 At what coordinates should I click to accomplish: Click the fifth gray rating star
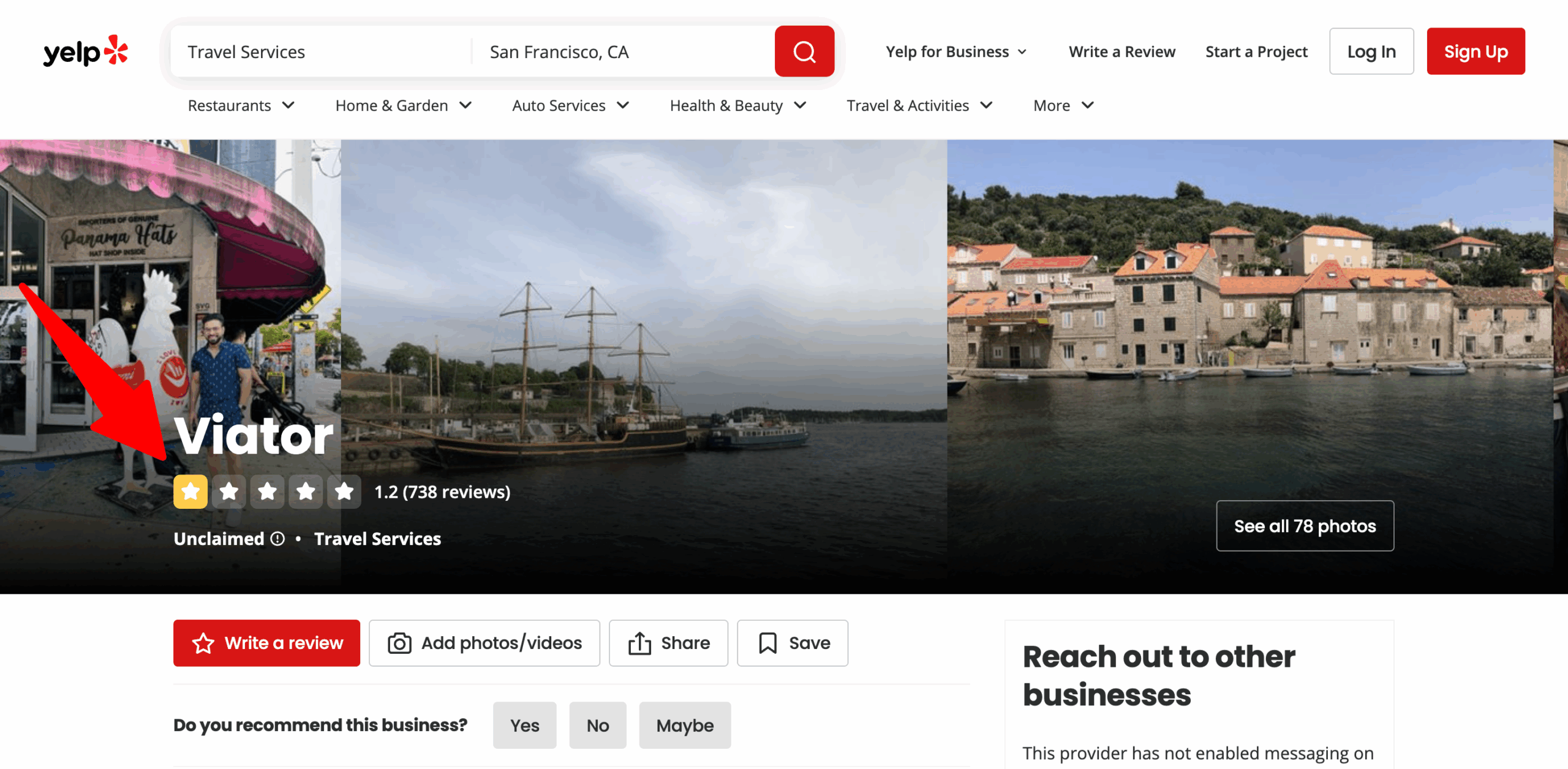pyautogui.click(x=344, y=492)
